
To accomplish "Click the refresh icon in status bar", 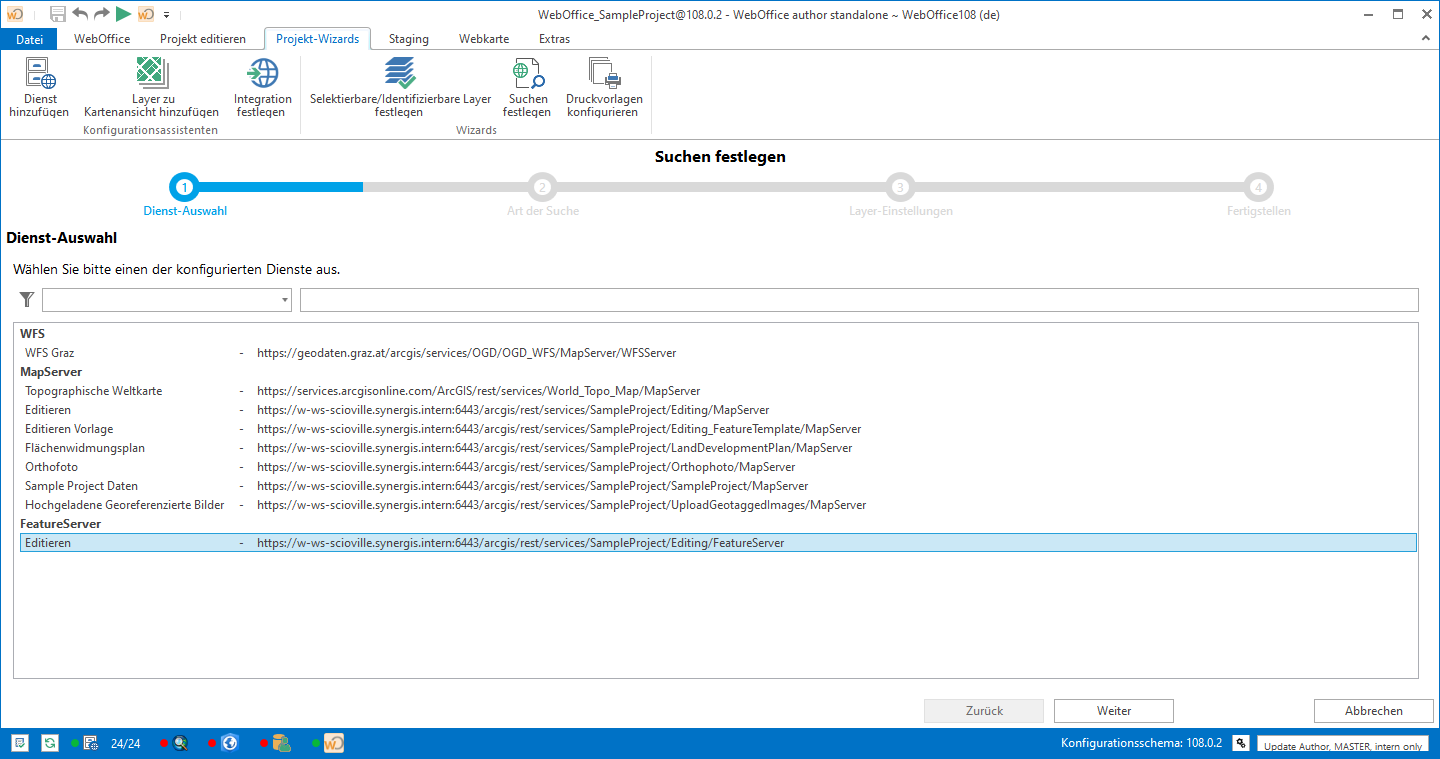I will coord(49,743).
